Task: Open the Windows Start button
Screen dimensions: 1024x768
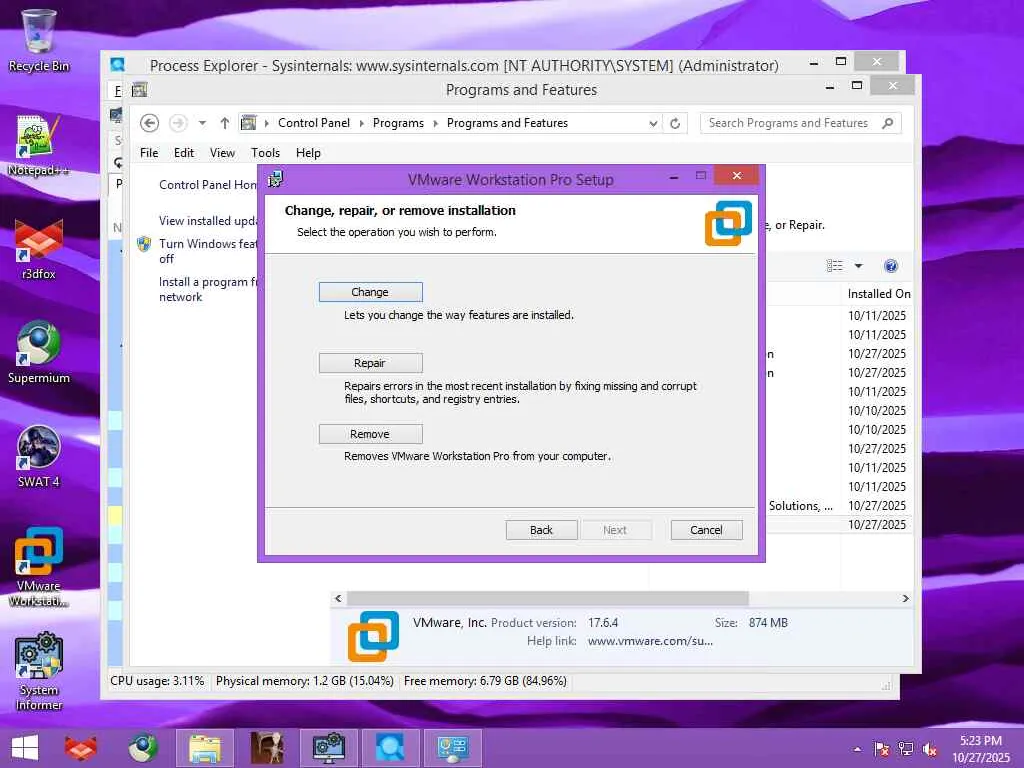Action: [x=25, y=748]
